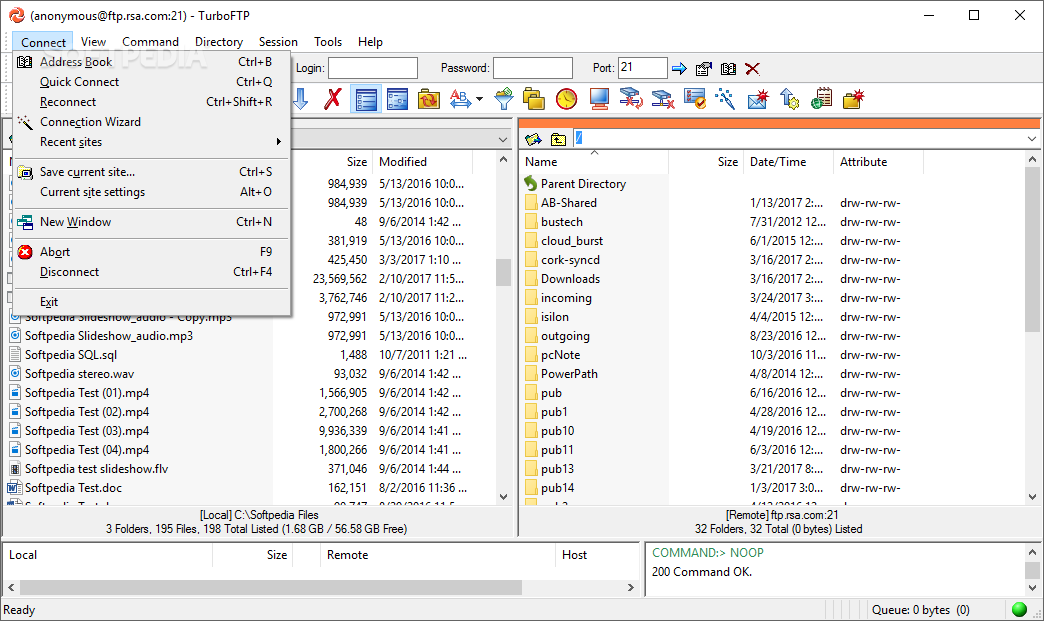This screenshot has height=621, width=1044.
Task: Sort local list by Modified column
Action: point(422,162)
